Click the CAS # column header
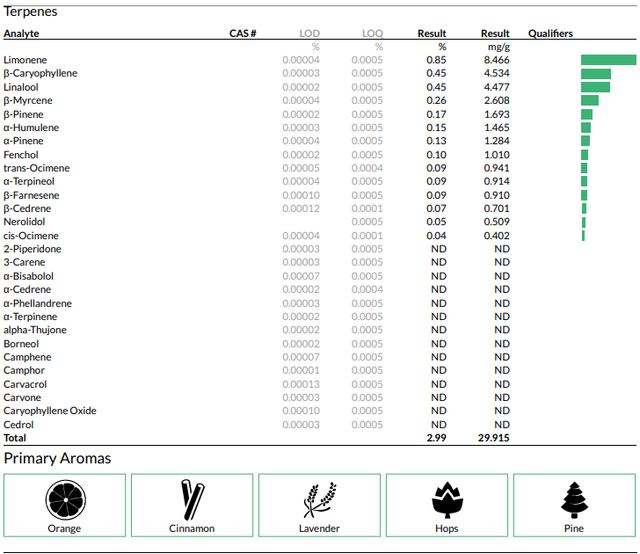The height and width of the screenshot is (554, 640). click(242, 33)
